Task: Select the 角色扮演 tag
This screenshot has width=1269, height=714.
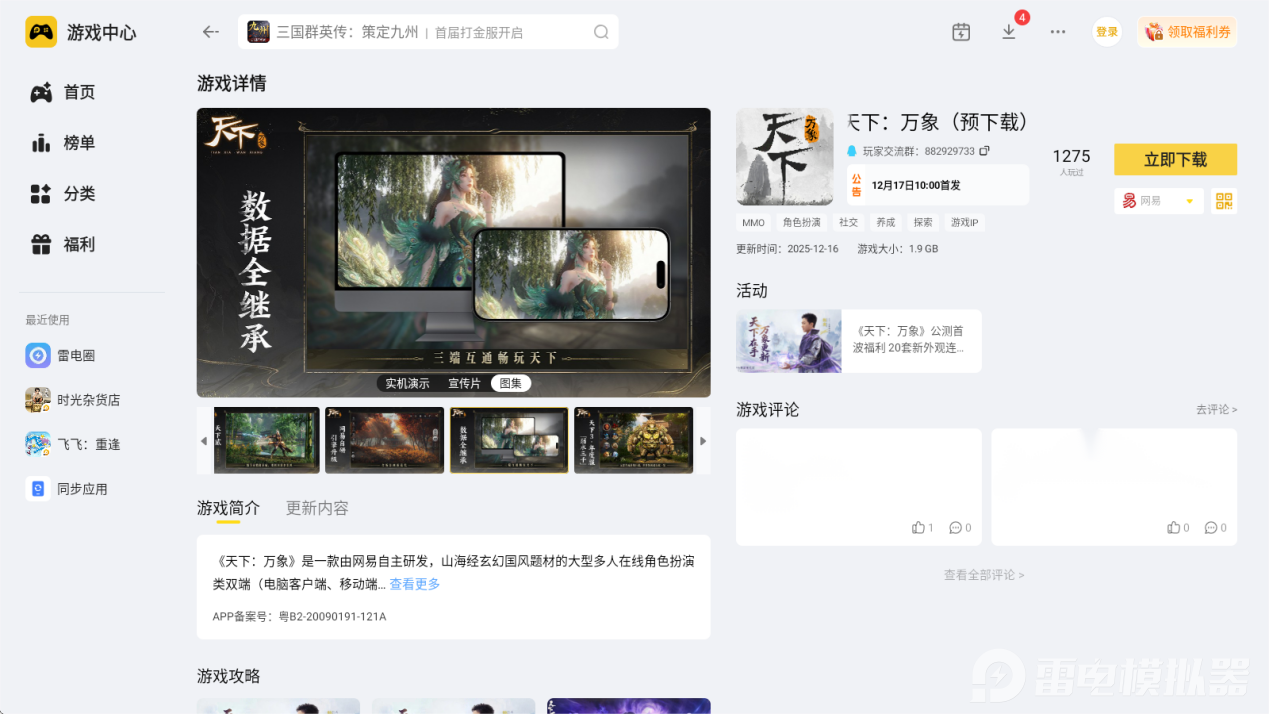Action: (802, 222)
